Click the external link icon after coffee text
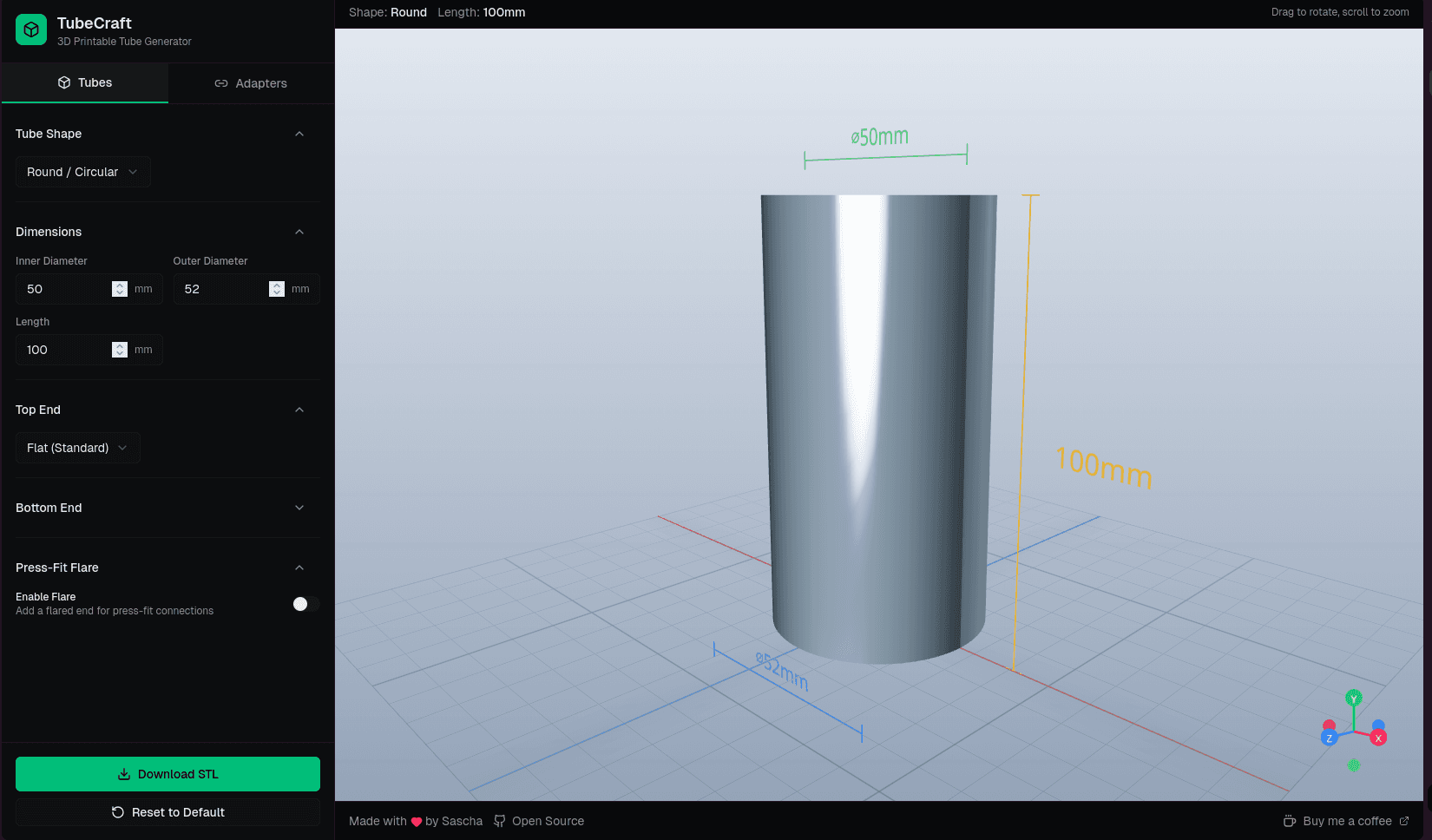 coord(1404,821)
